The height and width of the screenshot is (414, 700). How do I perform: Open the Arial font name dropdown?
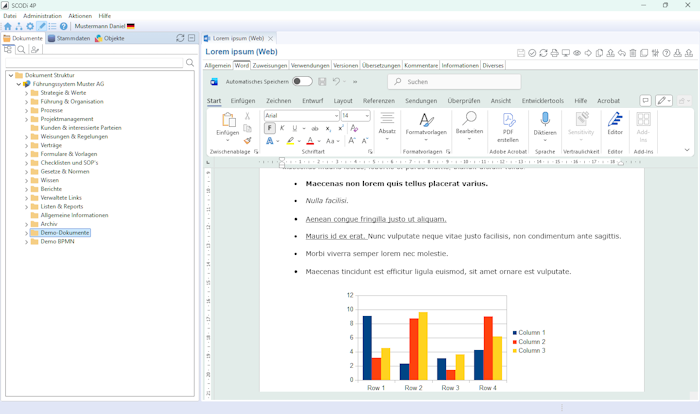(x=336, y=116)
